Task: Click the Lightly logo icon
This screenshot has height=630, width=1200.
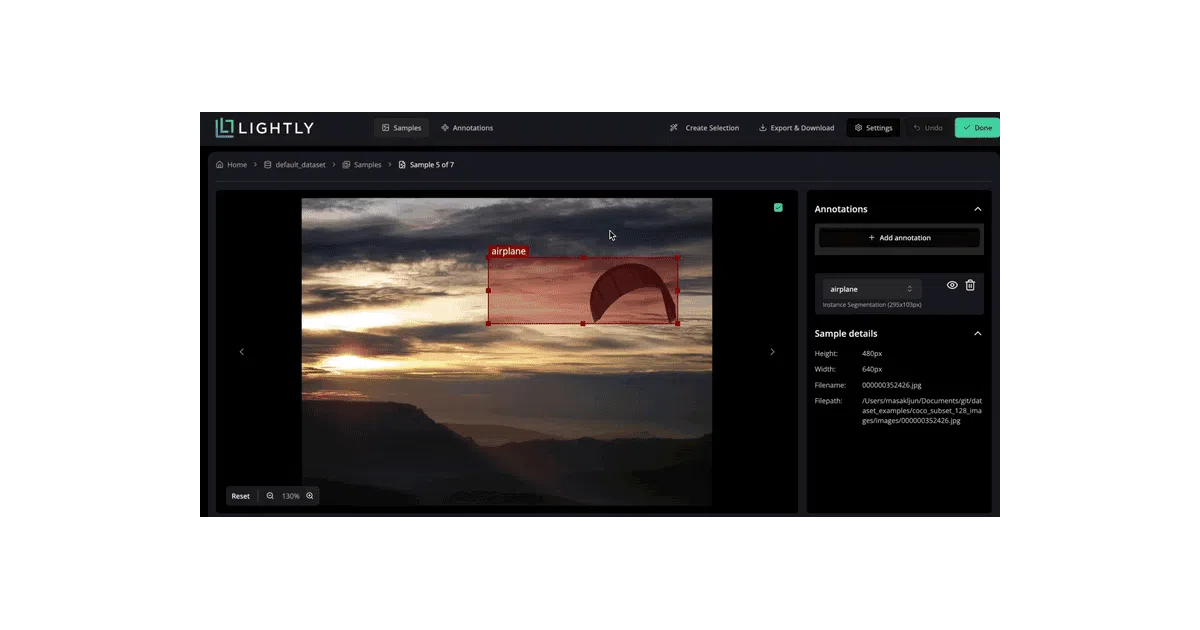Action: [225, 128]
